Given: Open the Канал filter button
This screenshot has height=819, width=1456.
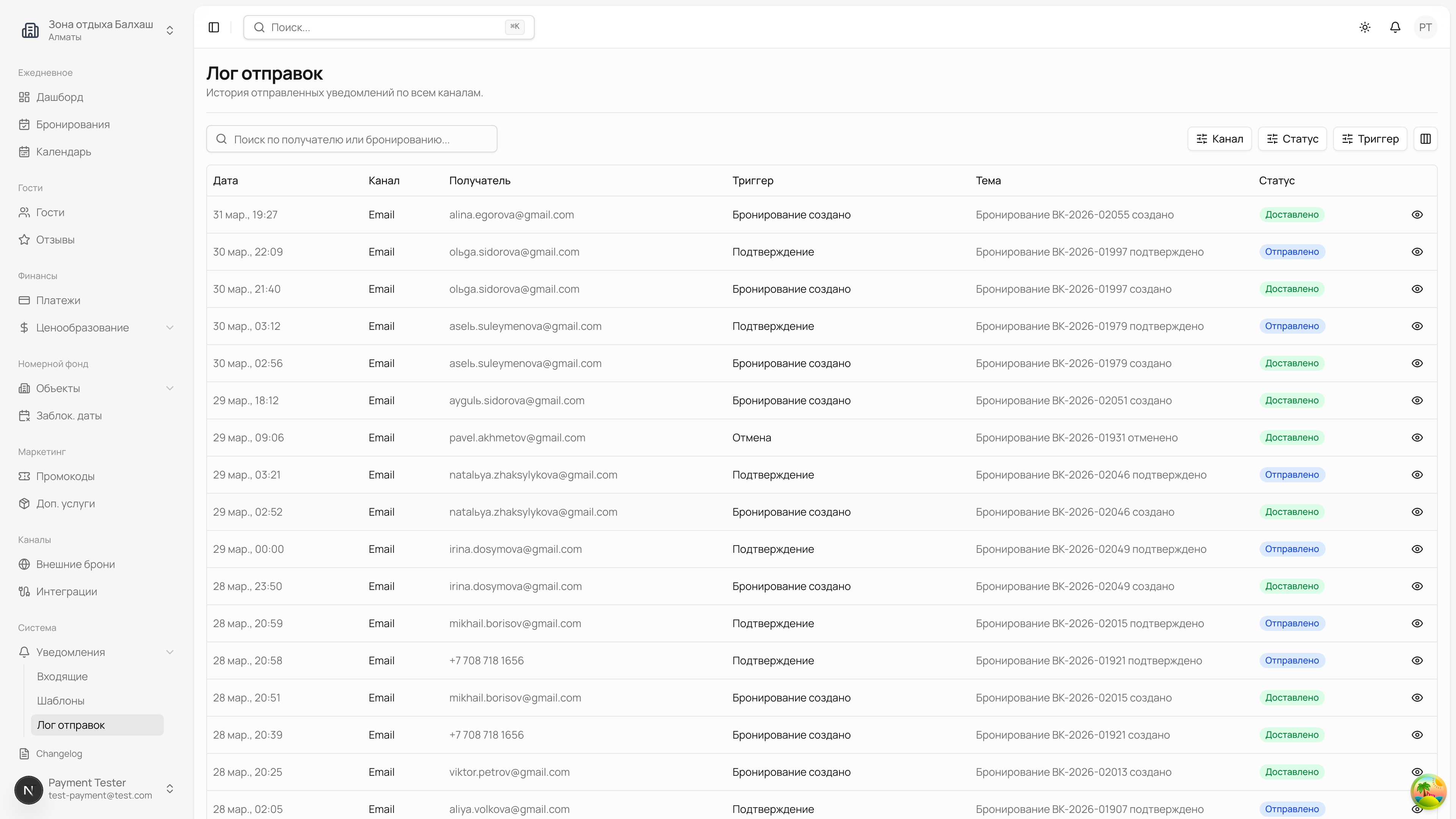Looking at the screenshot, I should click(x=1219, y=139).
